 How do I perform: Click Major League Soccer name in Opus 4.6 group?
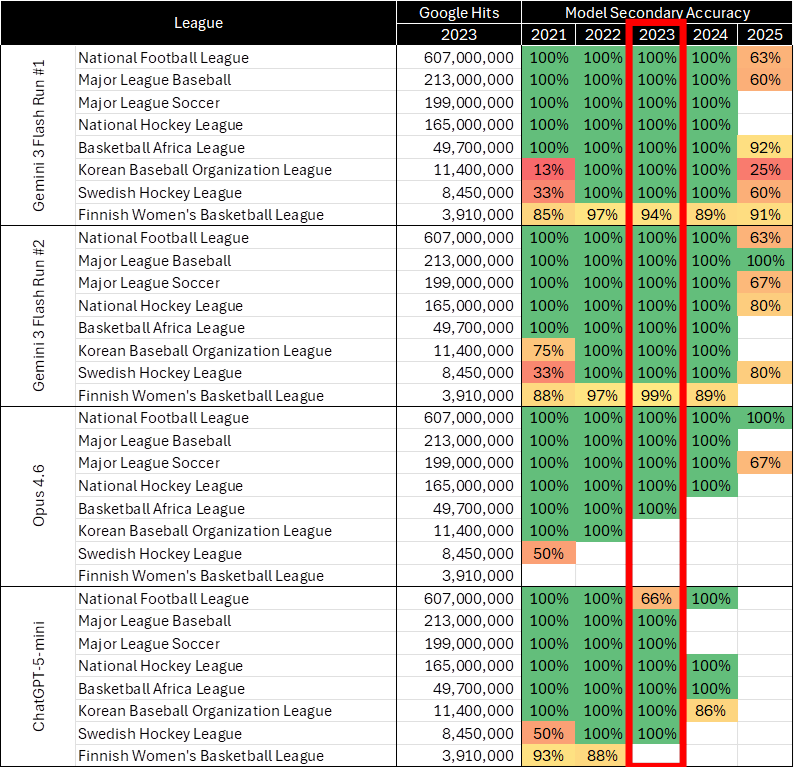149,463
